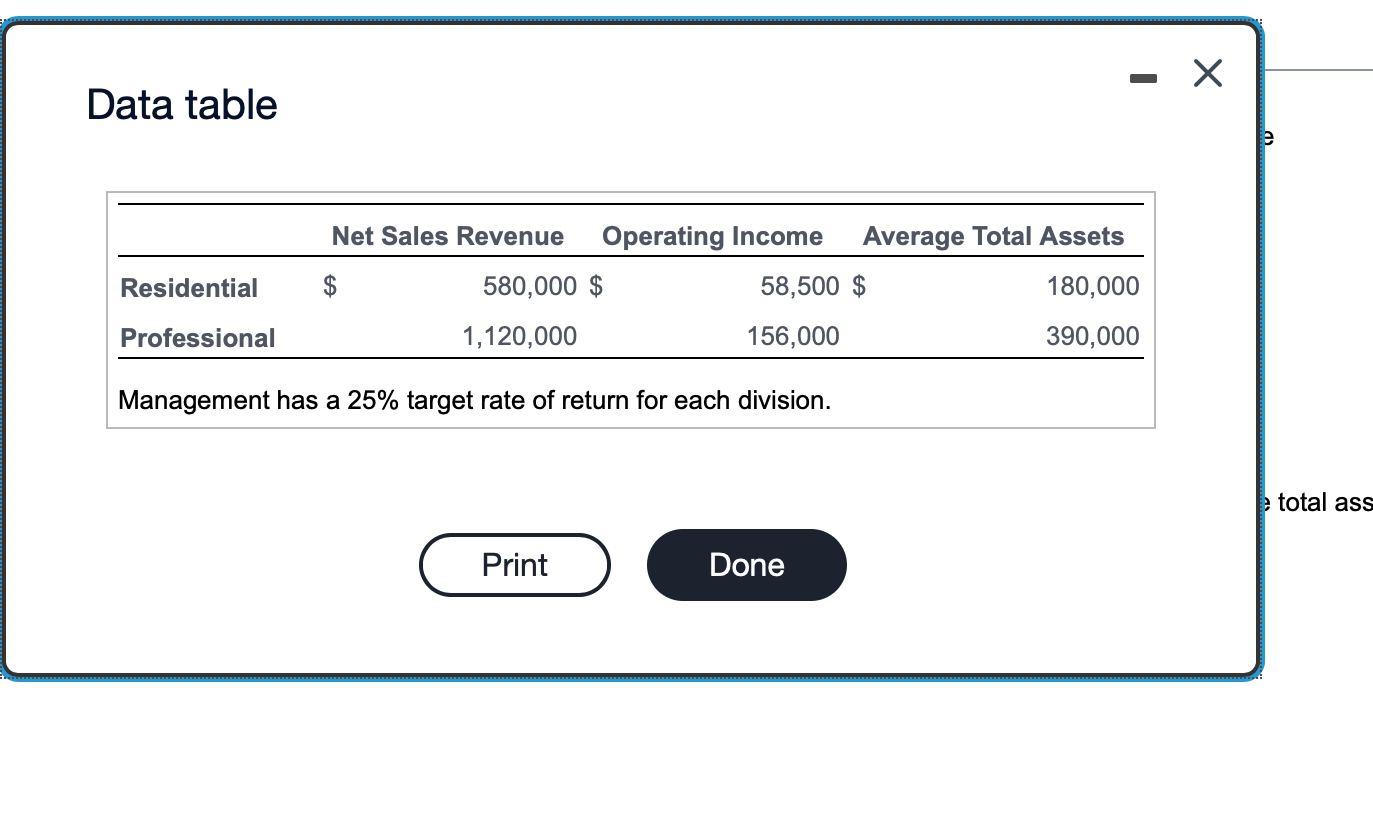Click the Data table dialog title
Image resolution: width=1373 pixels, height=817 pixels.
coord(181,104)
